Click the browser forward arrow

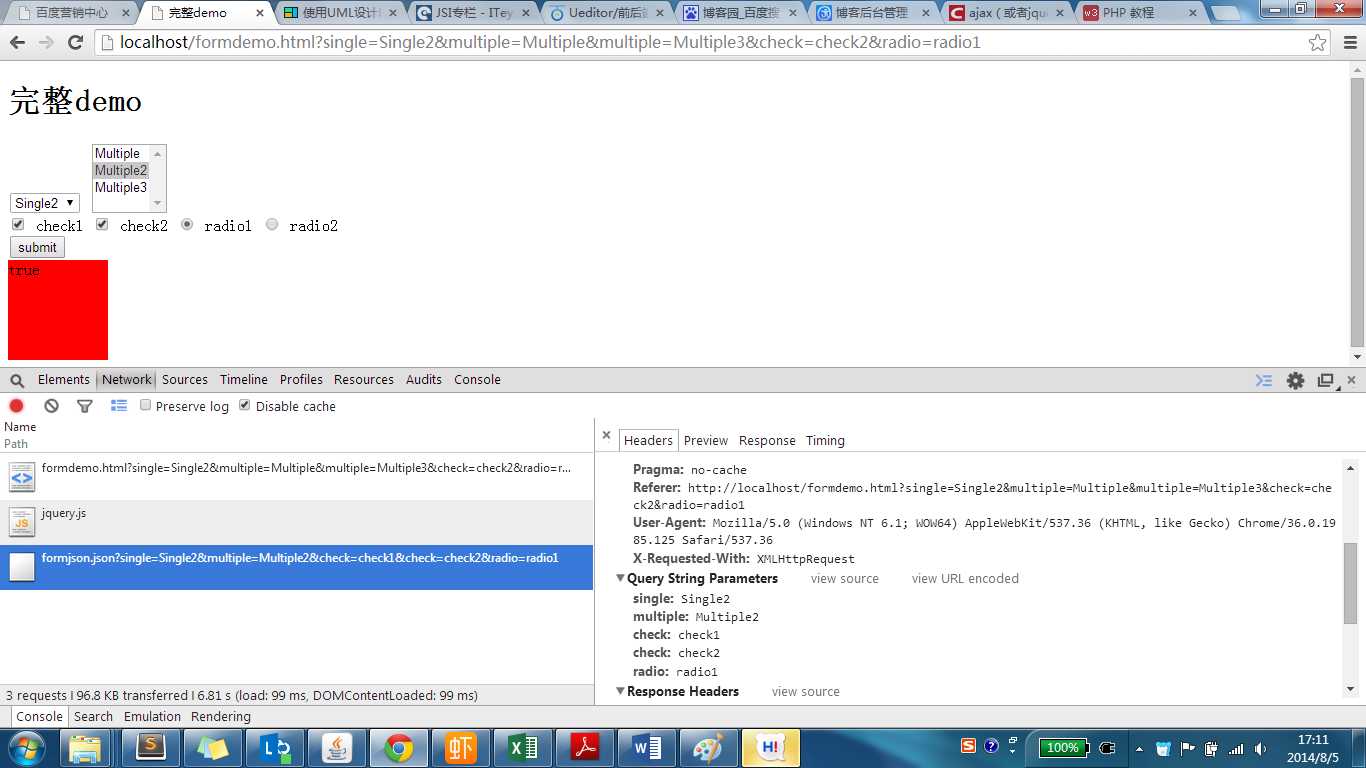46,43
